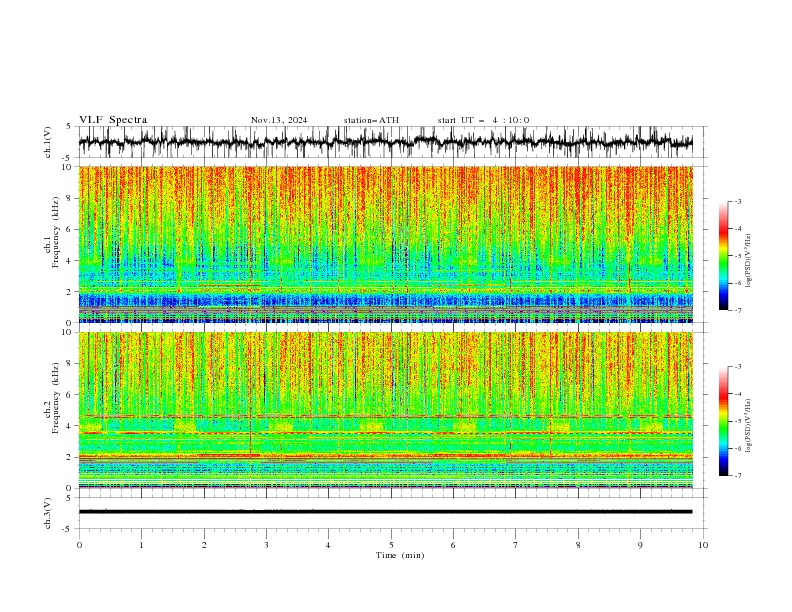Click the "station=ATH" header label
792x612 pixels.
[371, 120]
